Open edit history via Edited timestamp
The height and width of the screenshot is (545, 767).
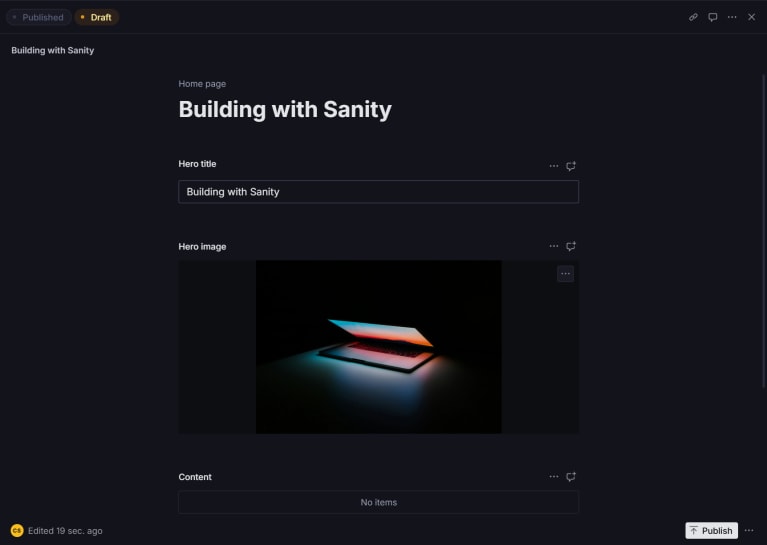(65, 531)
